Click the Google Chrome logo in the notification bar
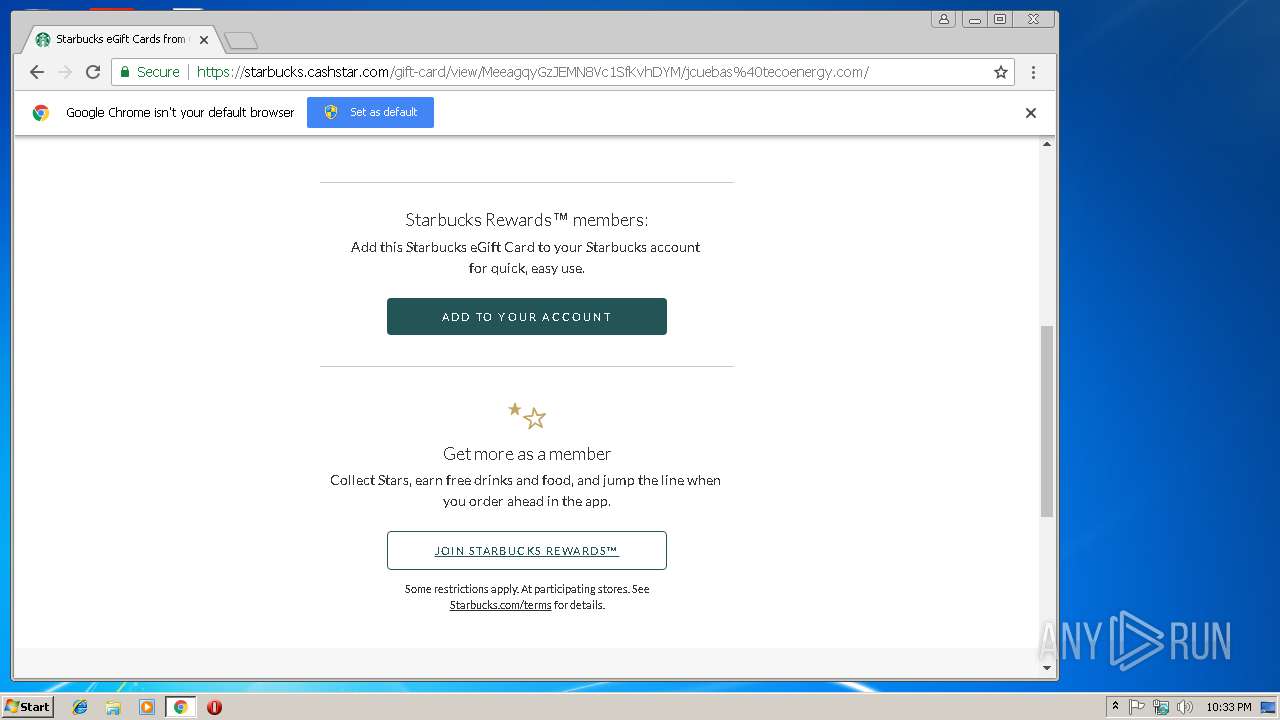The width and height of the screenshot is (1280, 720). [x=41, y=113]
